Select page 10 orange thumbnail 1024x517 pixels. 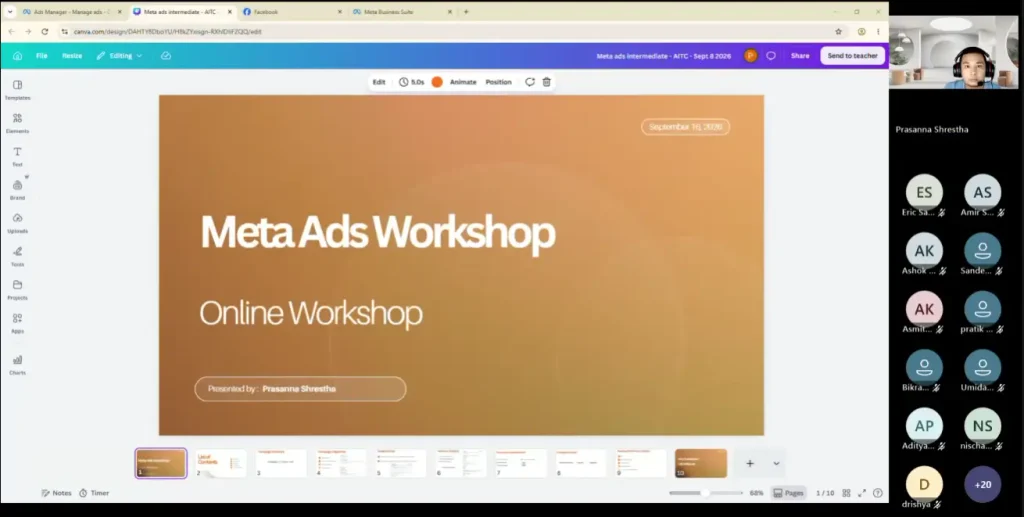click(701, 463)
